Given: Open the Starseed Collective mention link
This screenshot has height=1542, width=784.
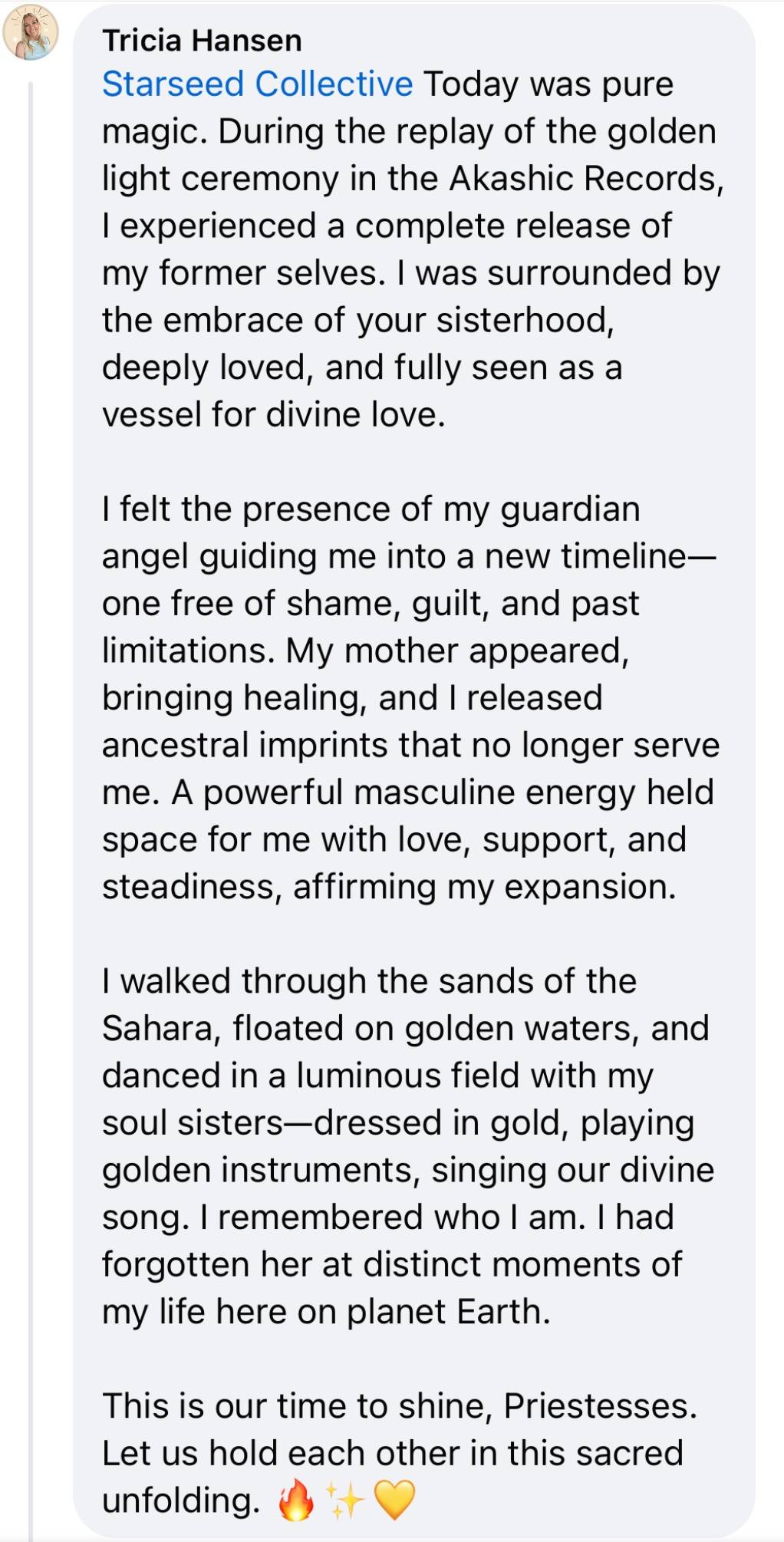Looking at the screenshot, I should pos(258,84).
